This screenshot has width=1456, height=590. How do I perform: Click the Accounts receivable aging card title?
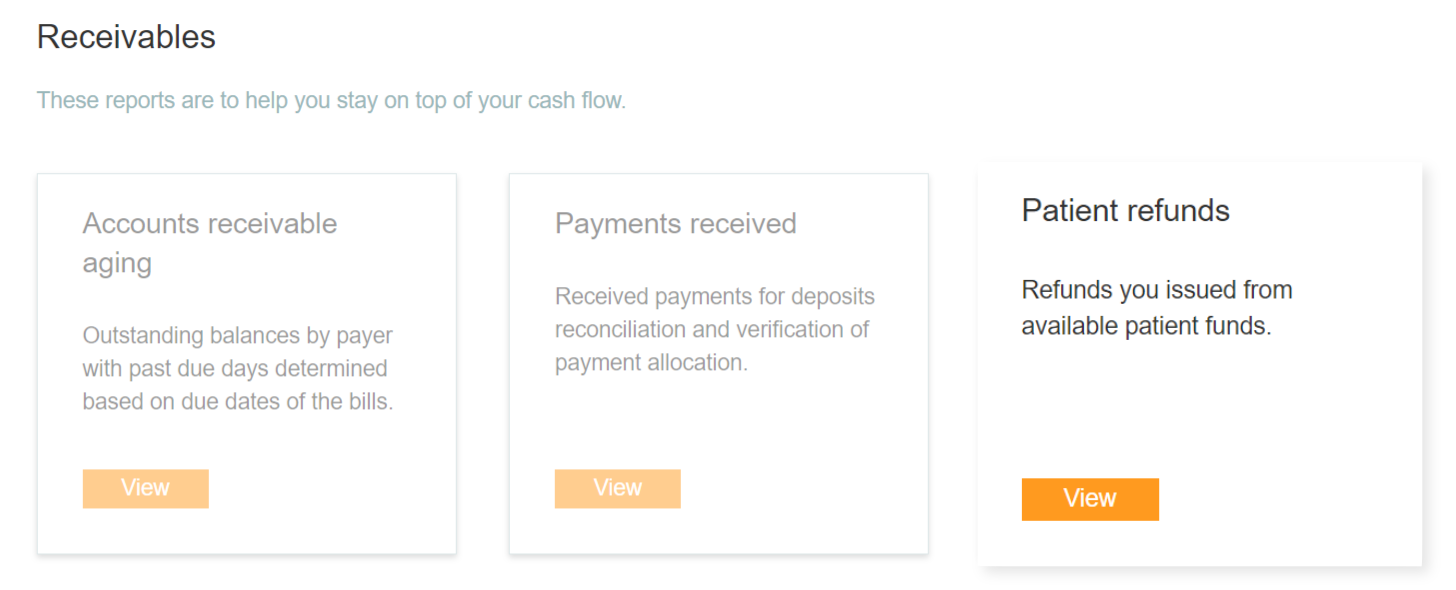209,223
